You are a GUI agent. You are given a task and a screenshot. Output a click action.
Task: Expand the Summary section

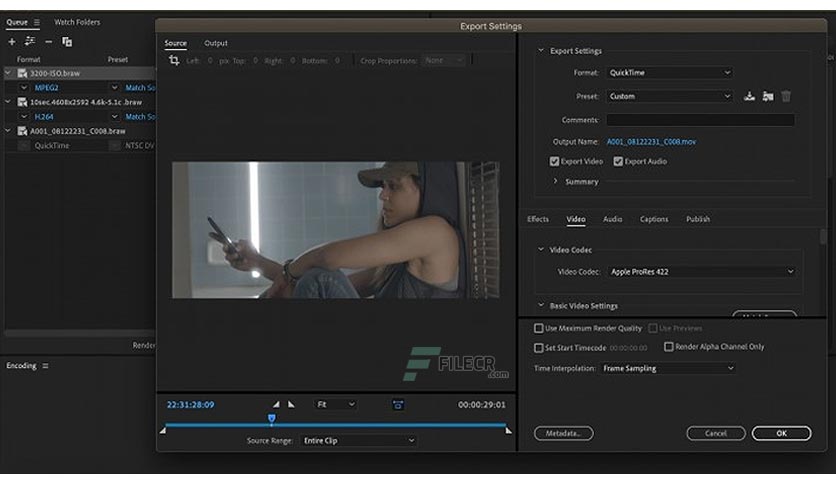[555, 181]
